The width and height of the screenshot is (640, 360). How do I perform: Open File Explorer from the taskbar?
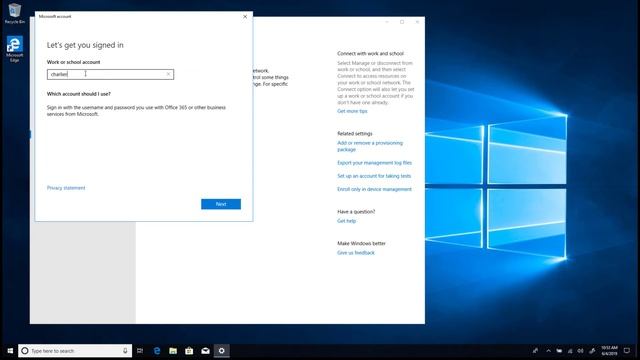173,351
